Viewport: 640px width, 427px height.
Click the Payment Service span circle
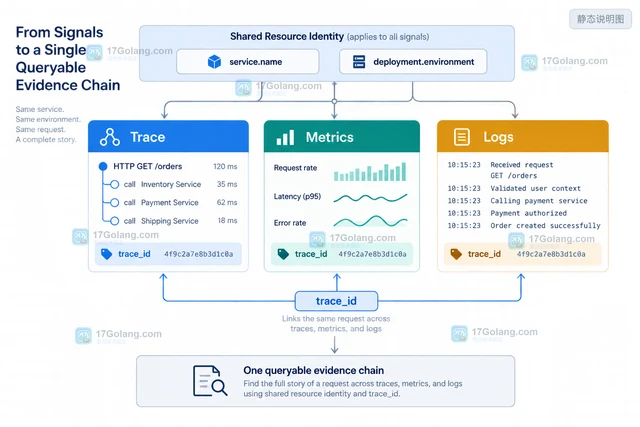tap(115, 202)
